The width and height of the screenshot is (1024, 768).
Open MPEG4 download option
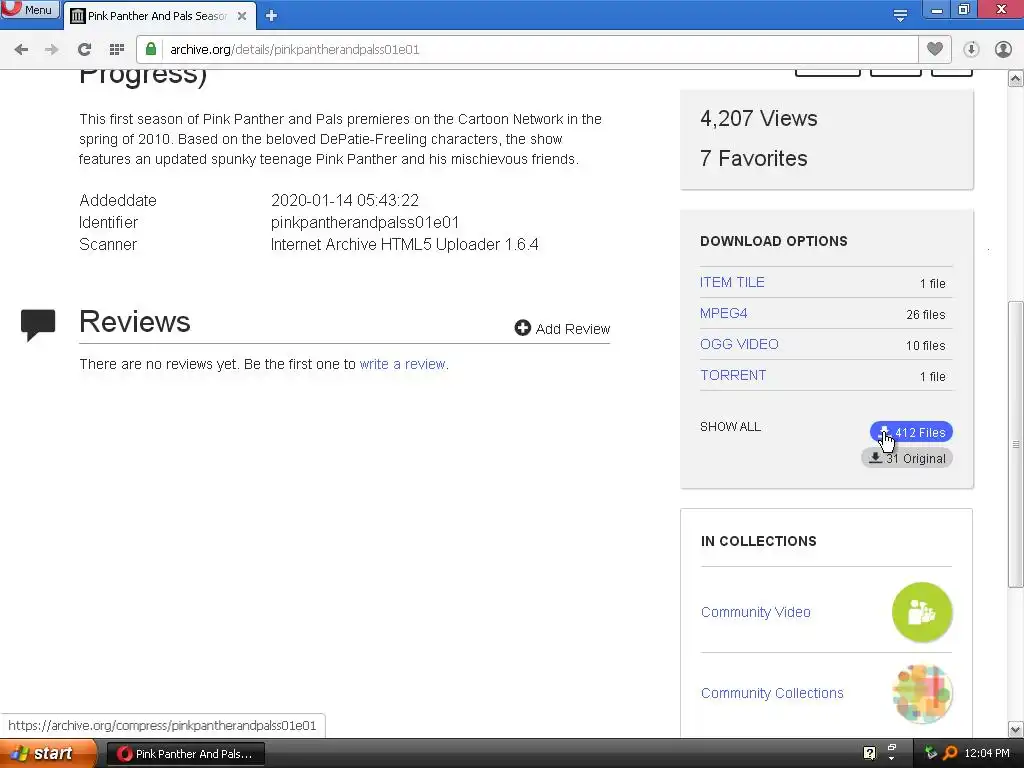coord(723,313)
